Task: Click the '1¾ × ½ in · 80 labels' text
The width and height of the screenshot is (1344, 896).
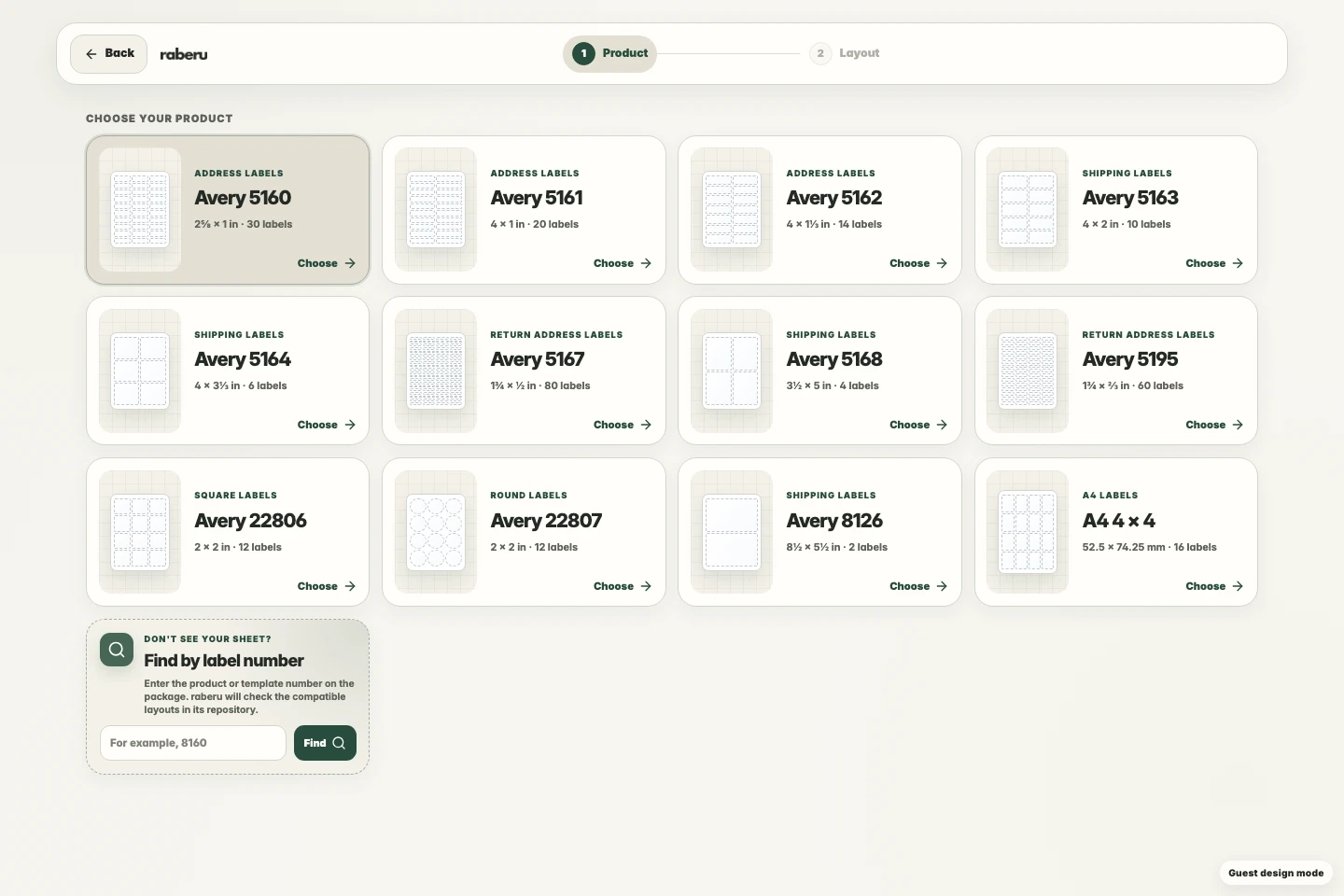Action: [540, 385]
